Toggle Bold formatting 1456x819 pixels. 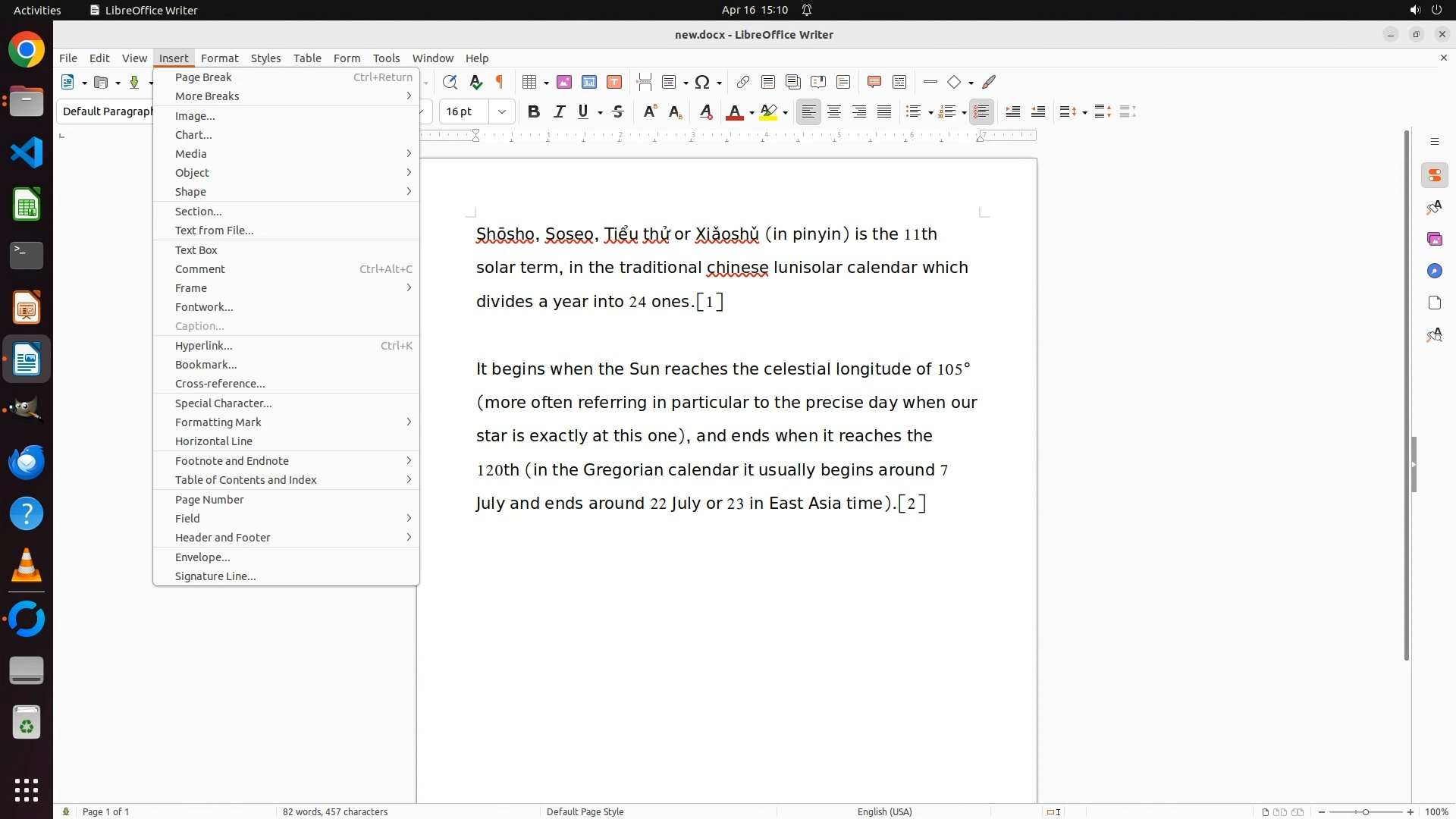coord(534,111)
